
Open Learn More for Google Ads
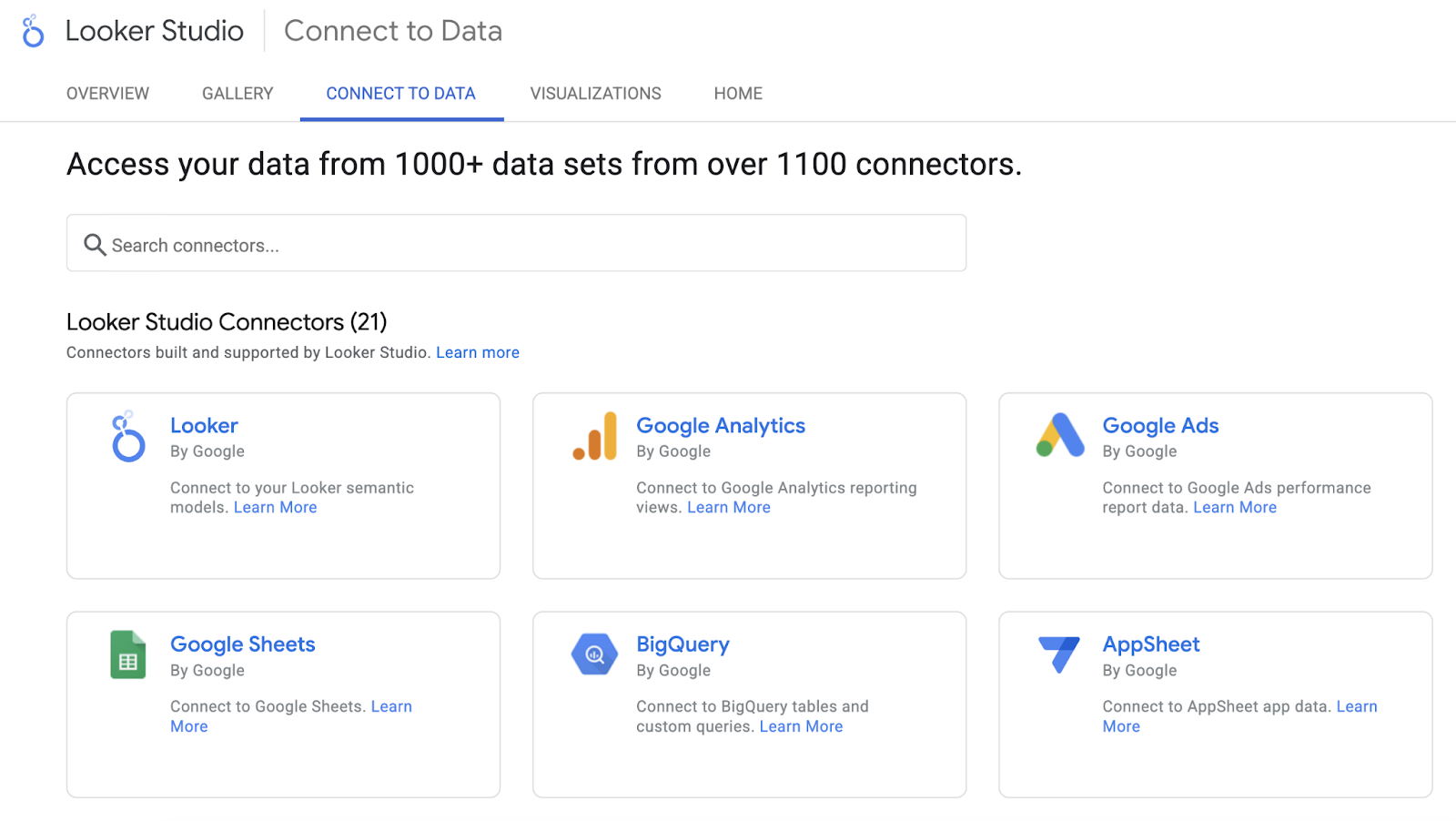[x=1235, y=507]
